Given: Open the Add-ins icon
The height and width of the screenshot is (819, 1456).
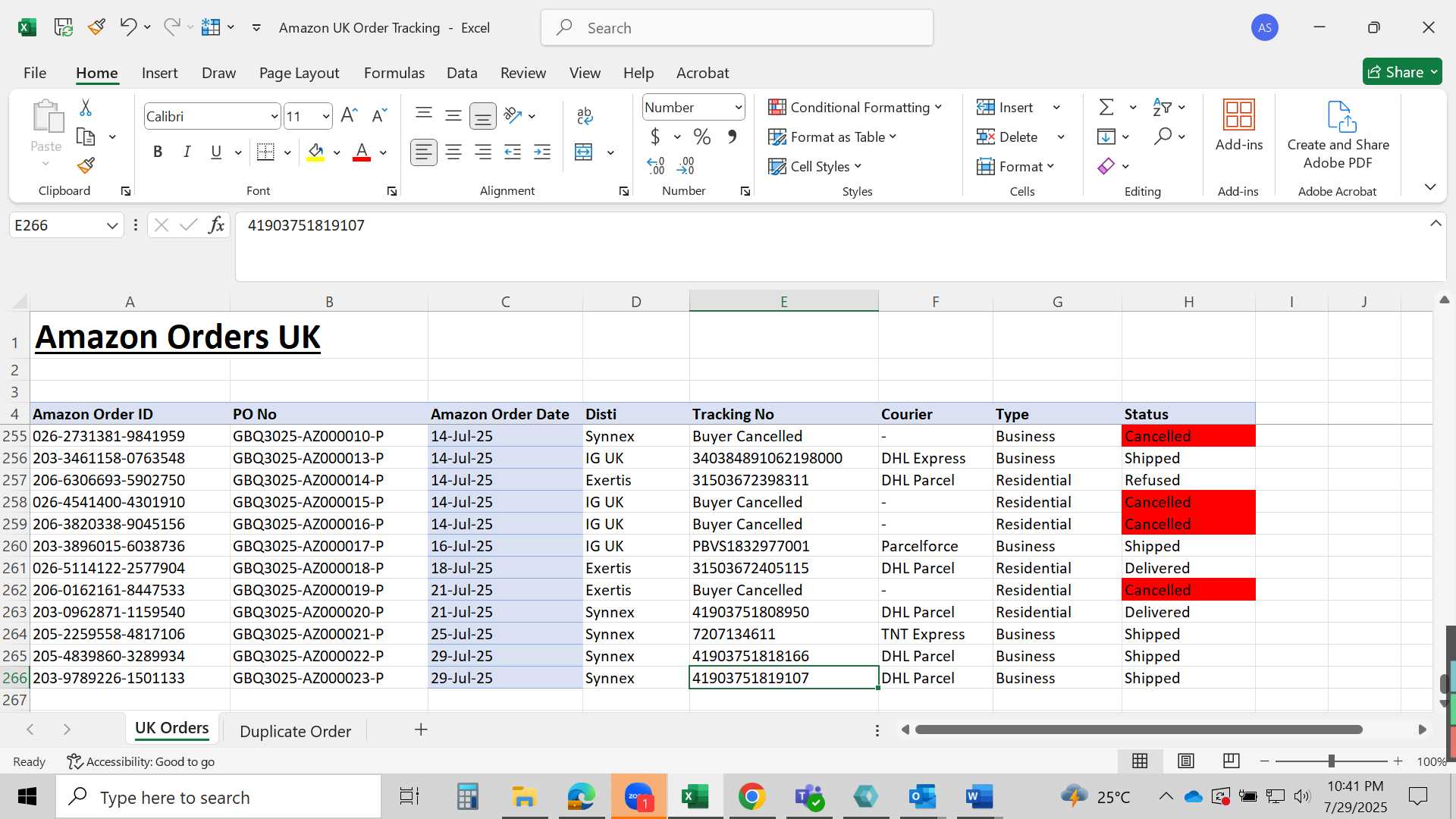Looking at the screenshot, I should pyautogui.click(x=1239, y=126).
